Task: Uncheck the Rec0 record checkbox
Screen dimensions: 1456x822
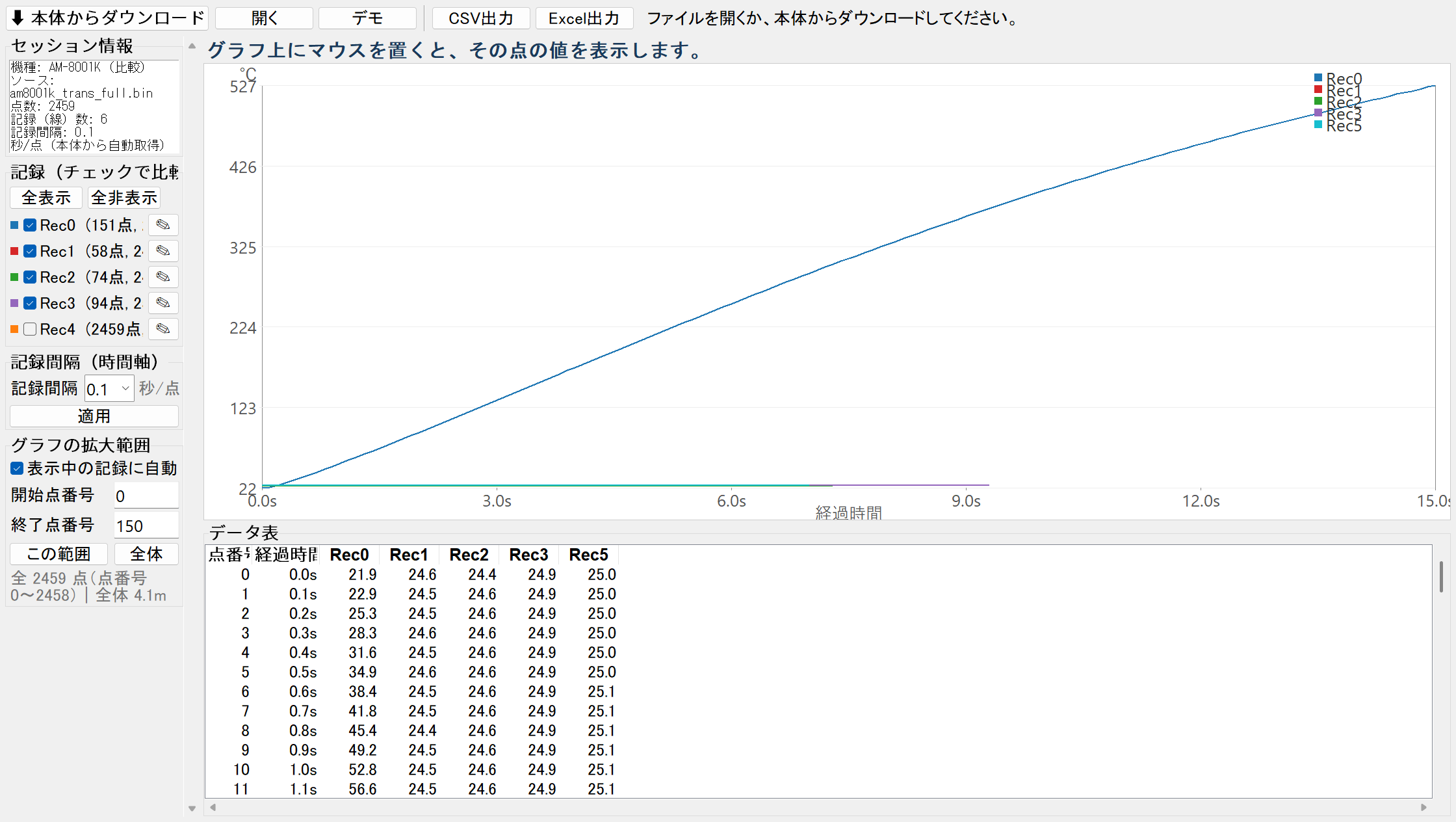Action: 30,225
